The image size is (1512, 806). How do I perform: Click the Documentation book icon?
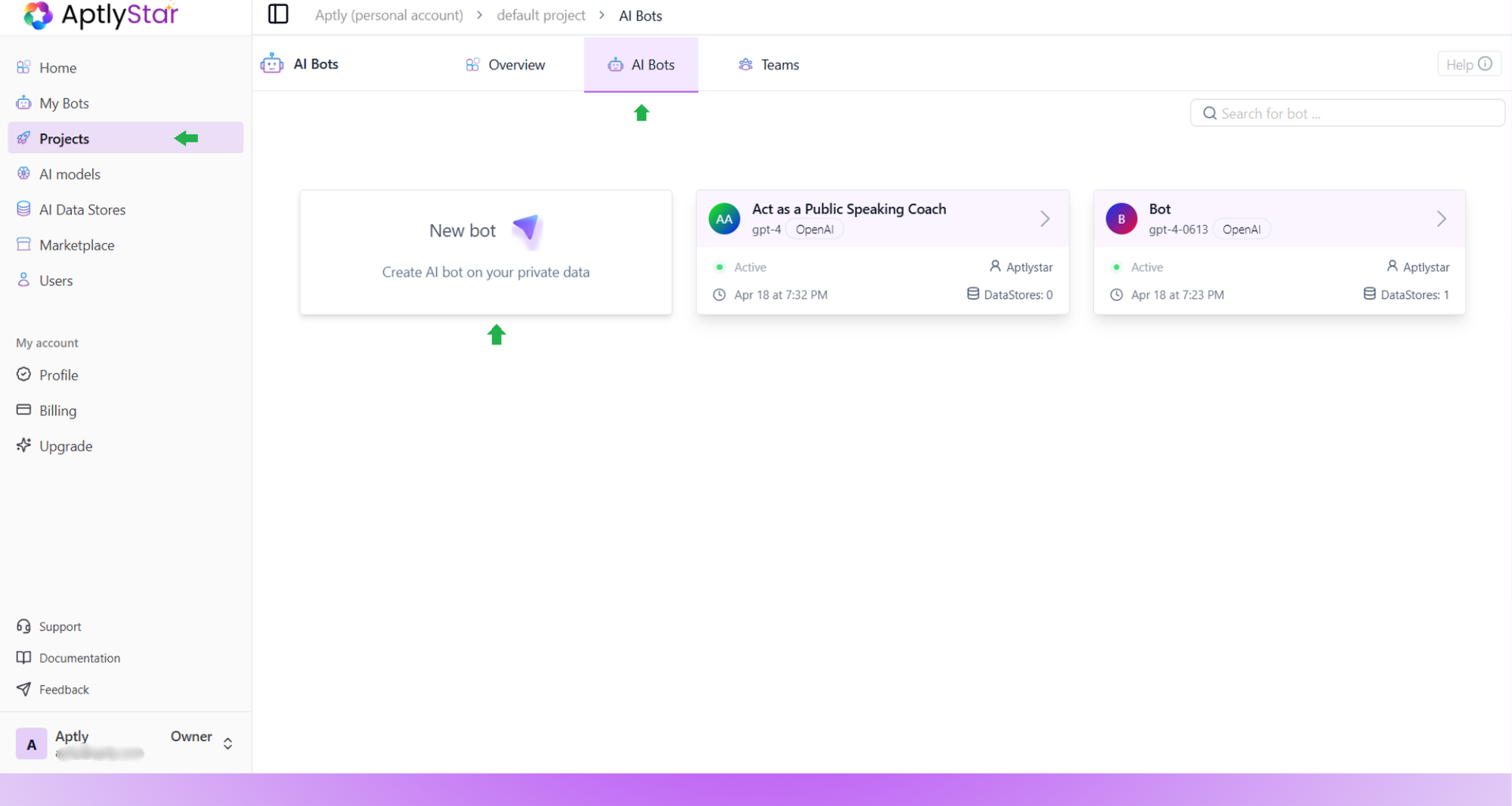coord(23,657)
